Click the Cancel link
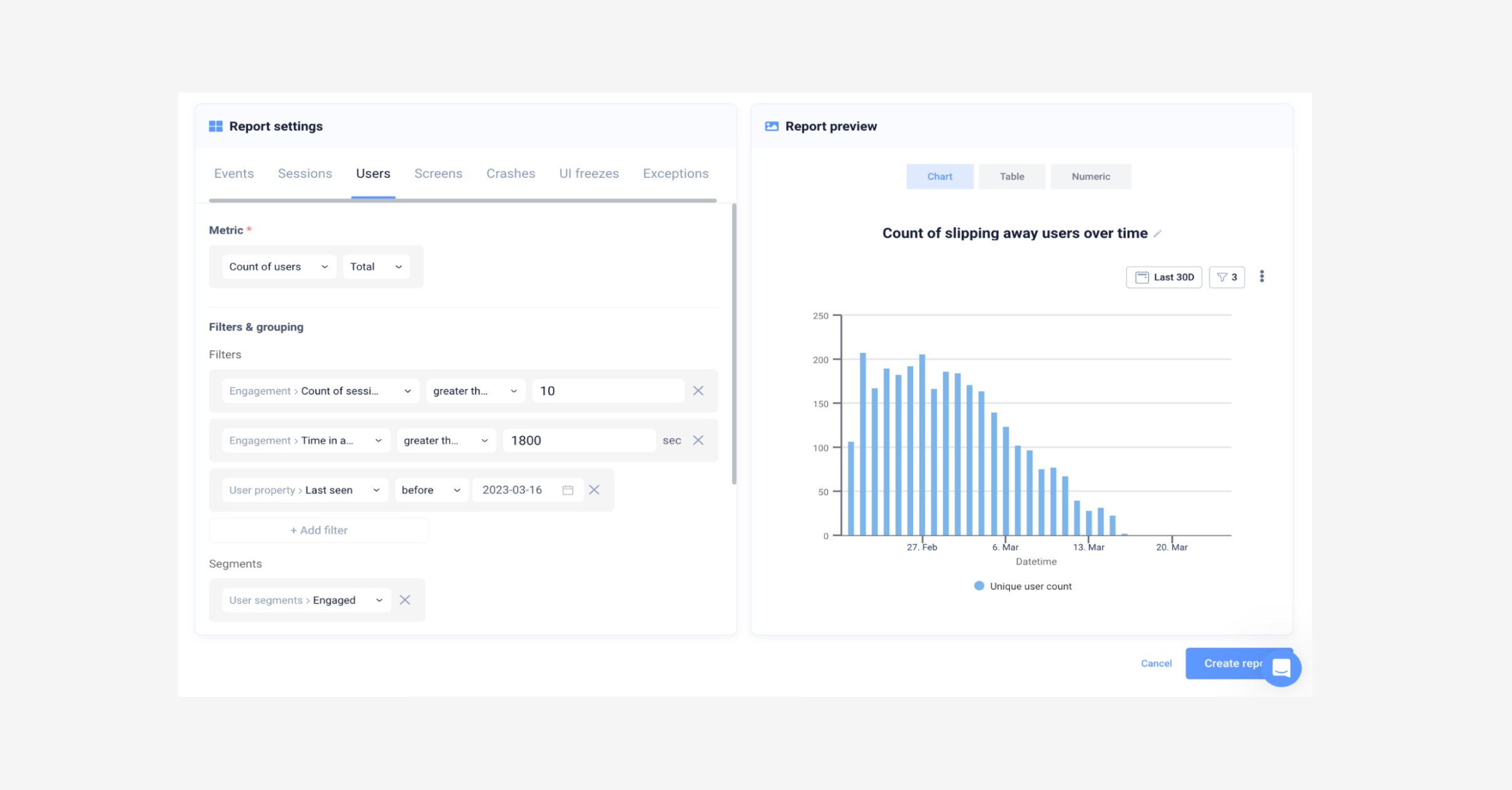 (1156, 663)
